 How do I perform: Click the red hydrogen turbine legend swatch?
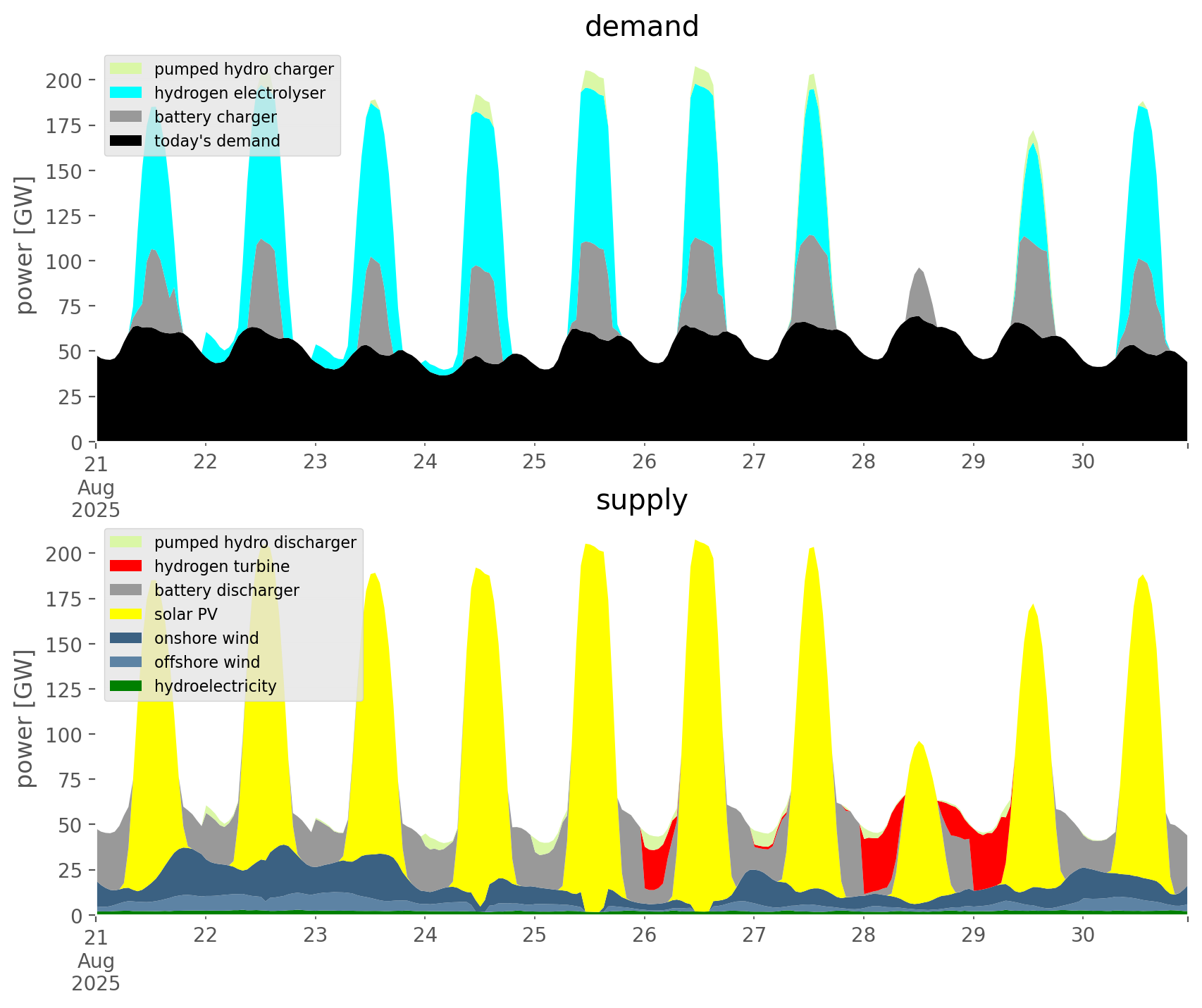pyautogui.click(x=127, y=566)
